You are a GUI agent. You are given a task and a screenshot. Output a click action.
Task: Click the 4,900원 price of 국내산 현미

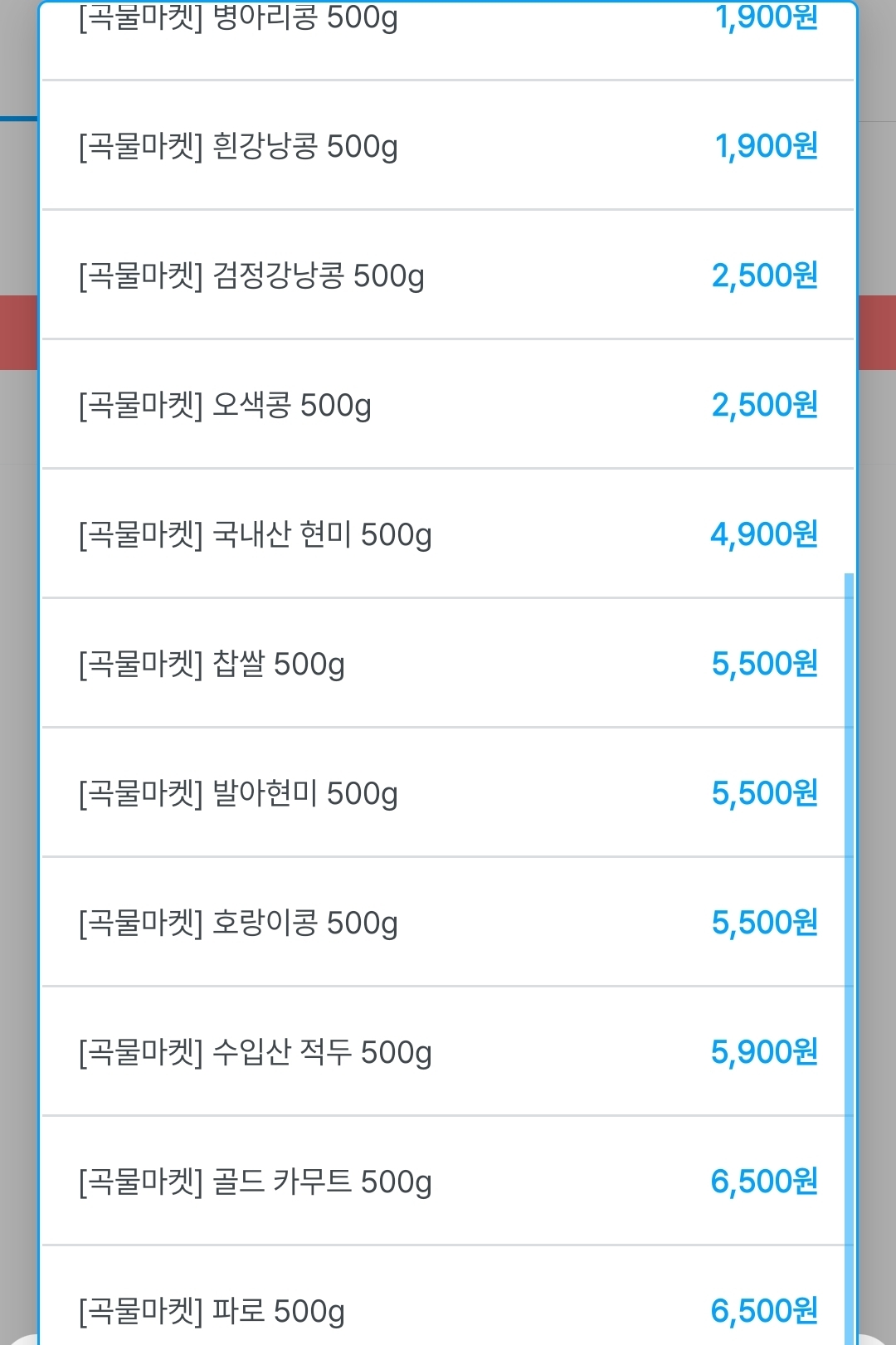coord(764,535)
